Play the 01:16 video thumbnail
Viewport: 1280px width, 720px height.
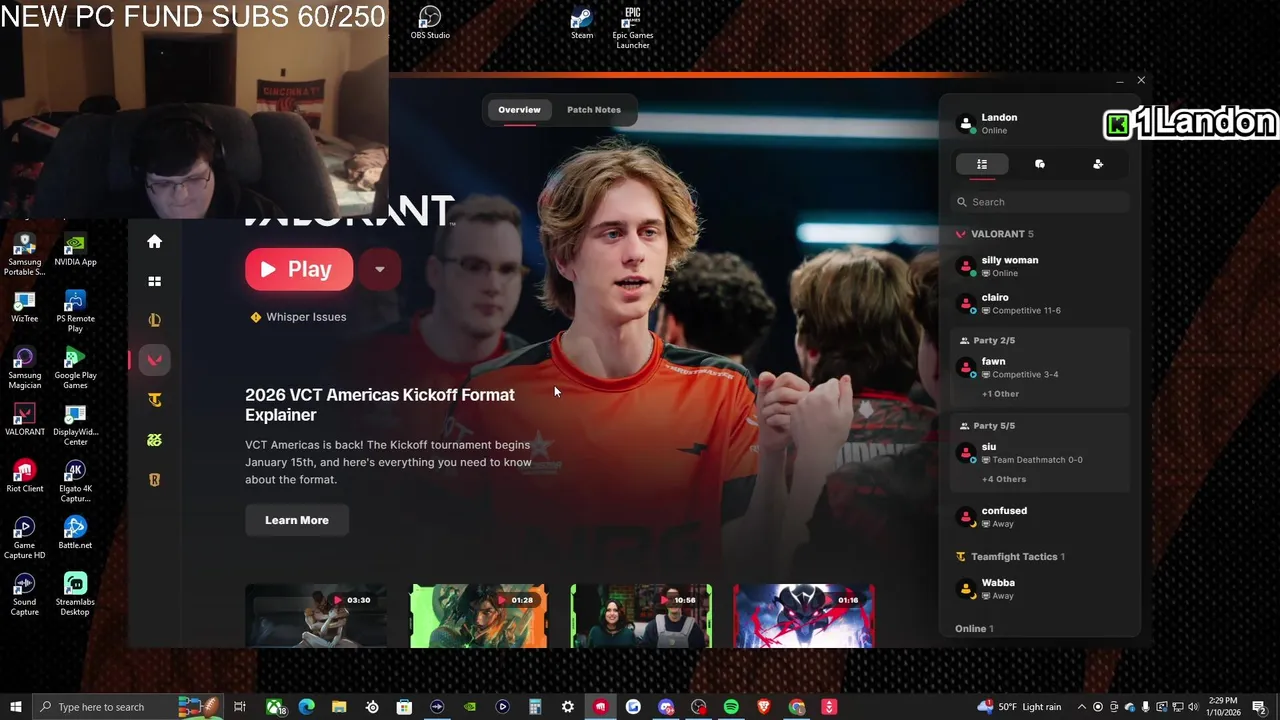pos(804,616)
